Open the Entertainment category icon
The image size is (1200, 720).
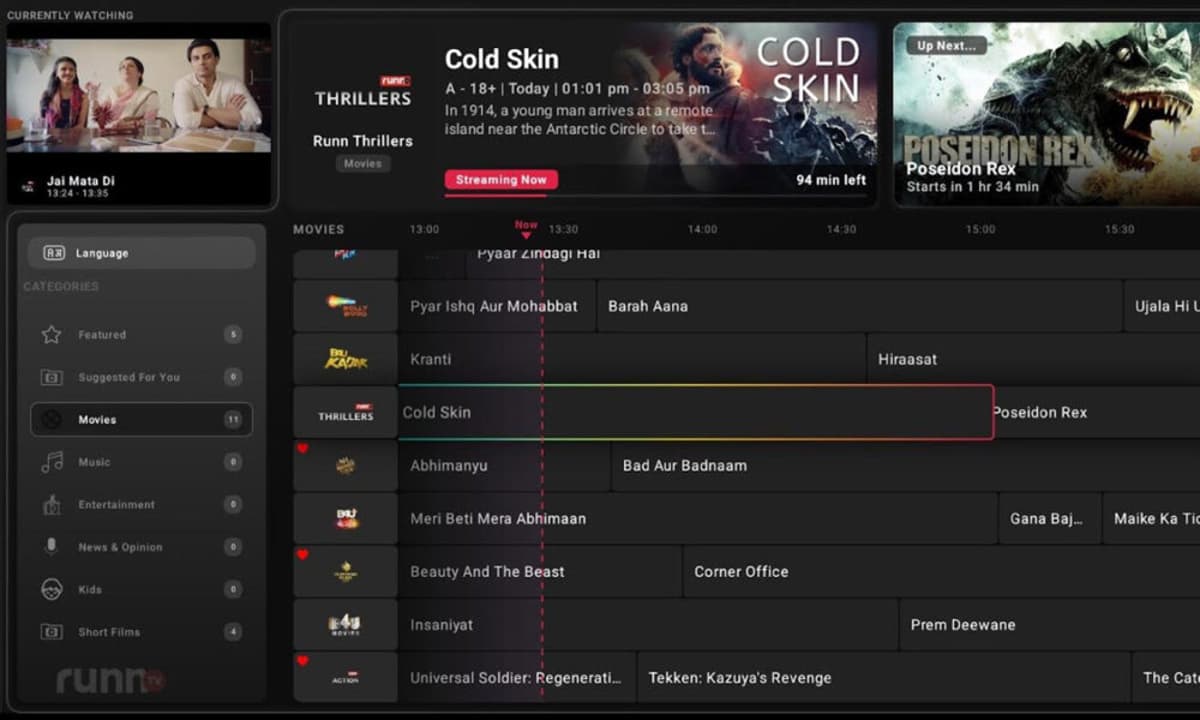tap(51, 505)
